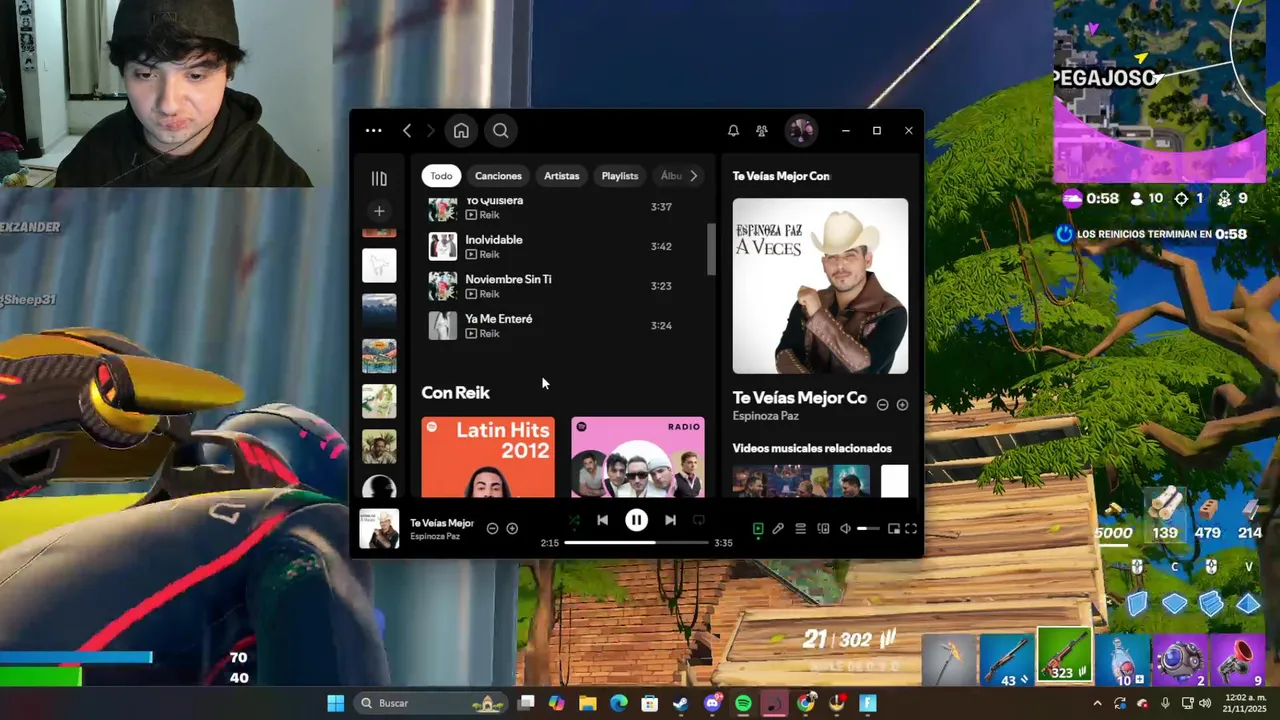The image size is (1280, 720).
Task: Open Discord from the taskbar
Action: click(712, 703)
